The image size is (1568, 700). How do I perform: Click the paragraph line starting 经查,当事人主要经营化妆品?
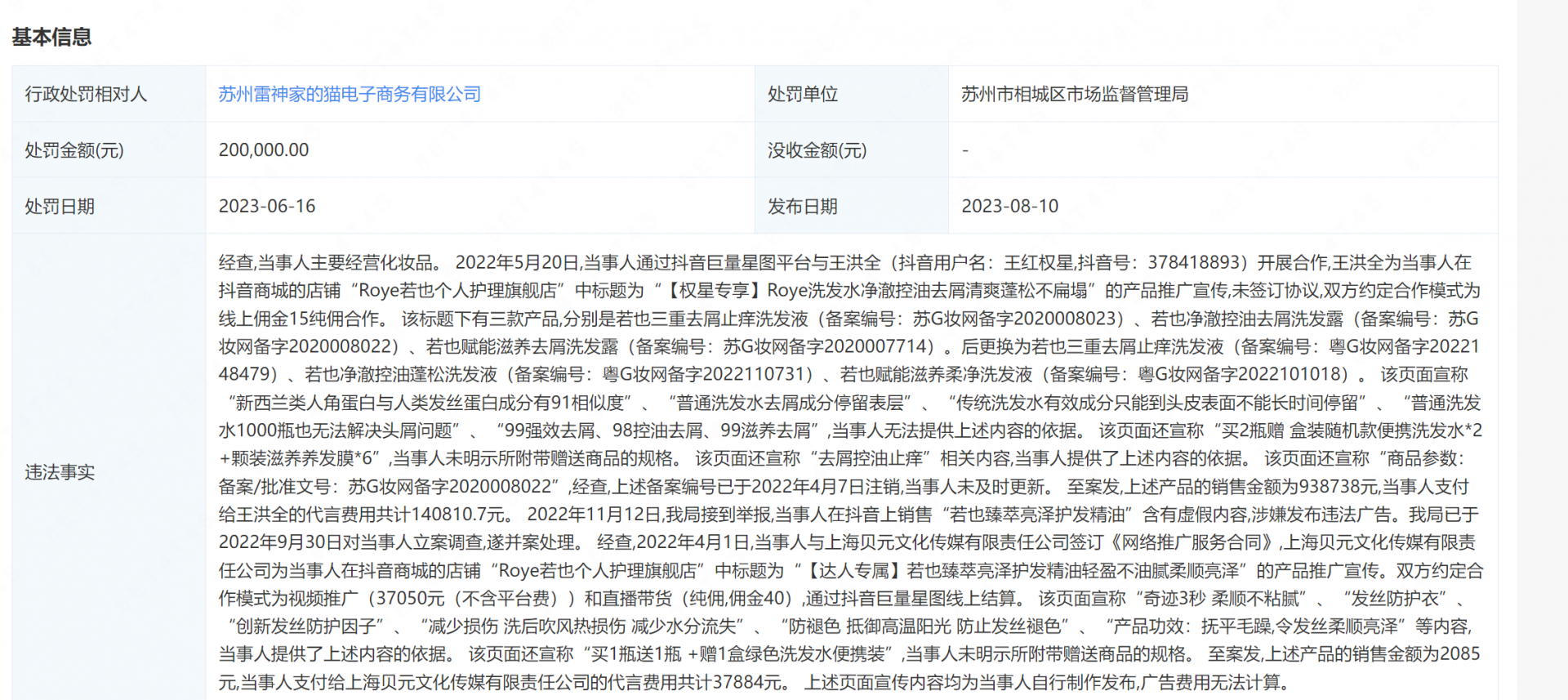click(x=845, y=262)
